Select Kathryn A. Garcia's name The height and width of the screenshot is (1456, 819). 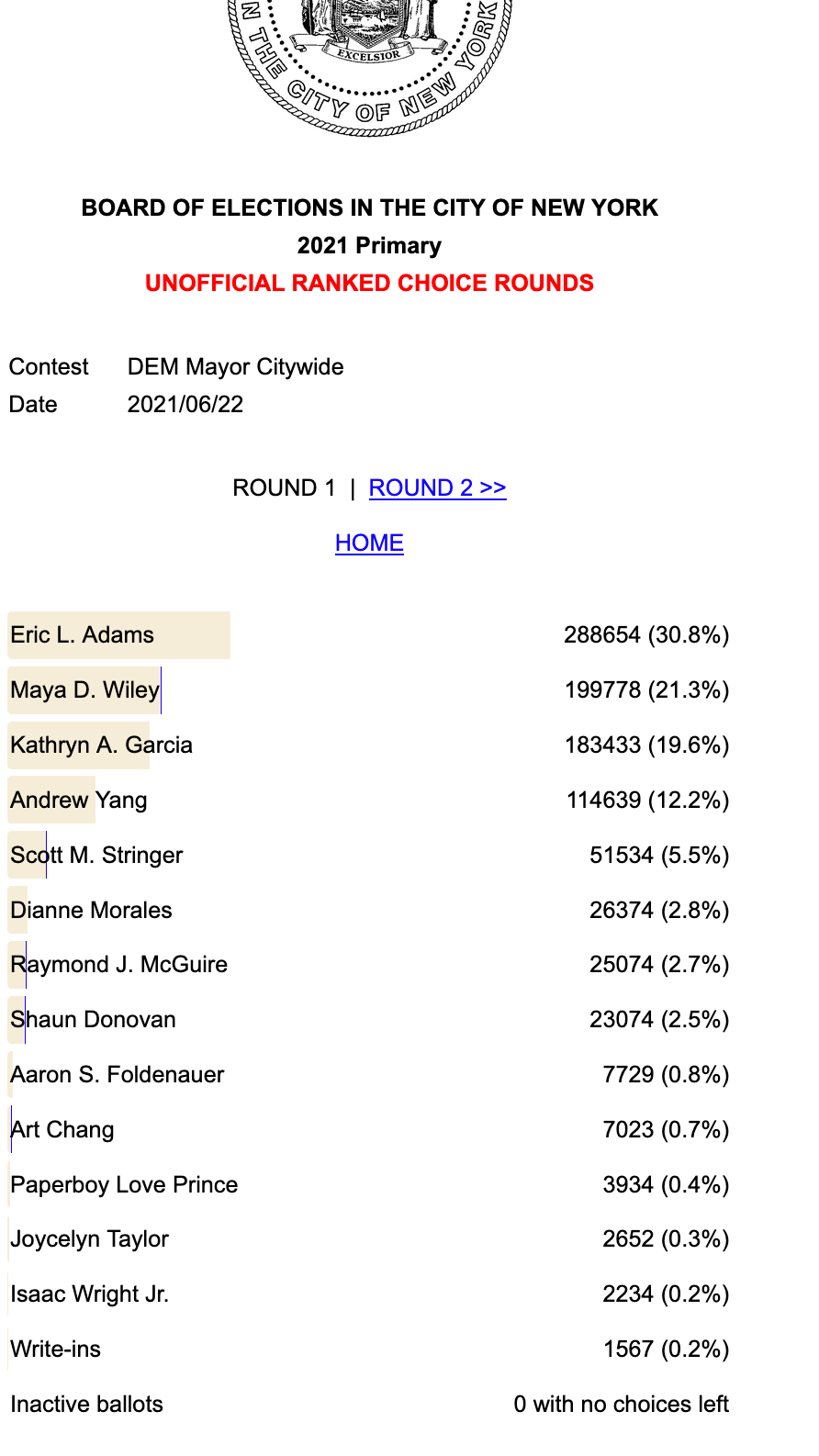tap(101, 745)
